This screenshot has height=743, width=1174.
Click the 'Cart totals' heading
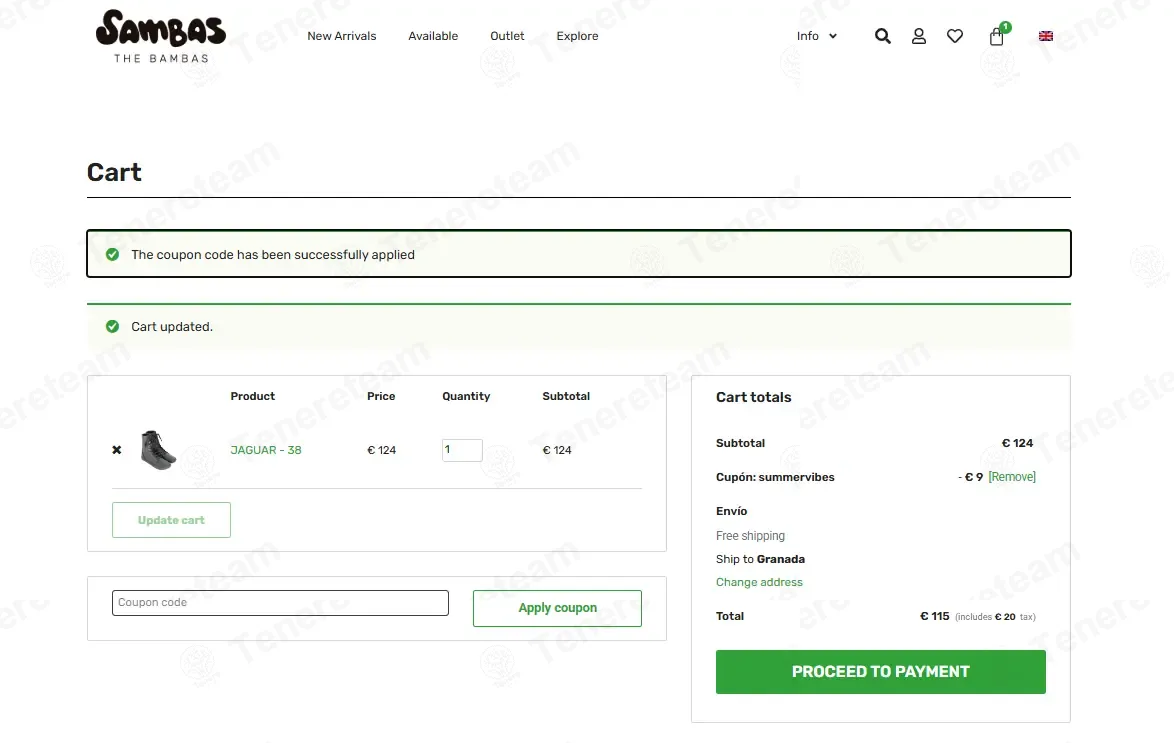pyautogui.click(x=753, y=397)
